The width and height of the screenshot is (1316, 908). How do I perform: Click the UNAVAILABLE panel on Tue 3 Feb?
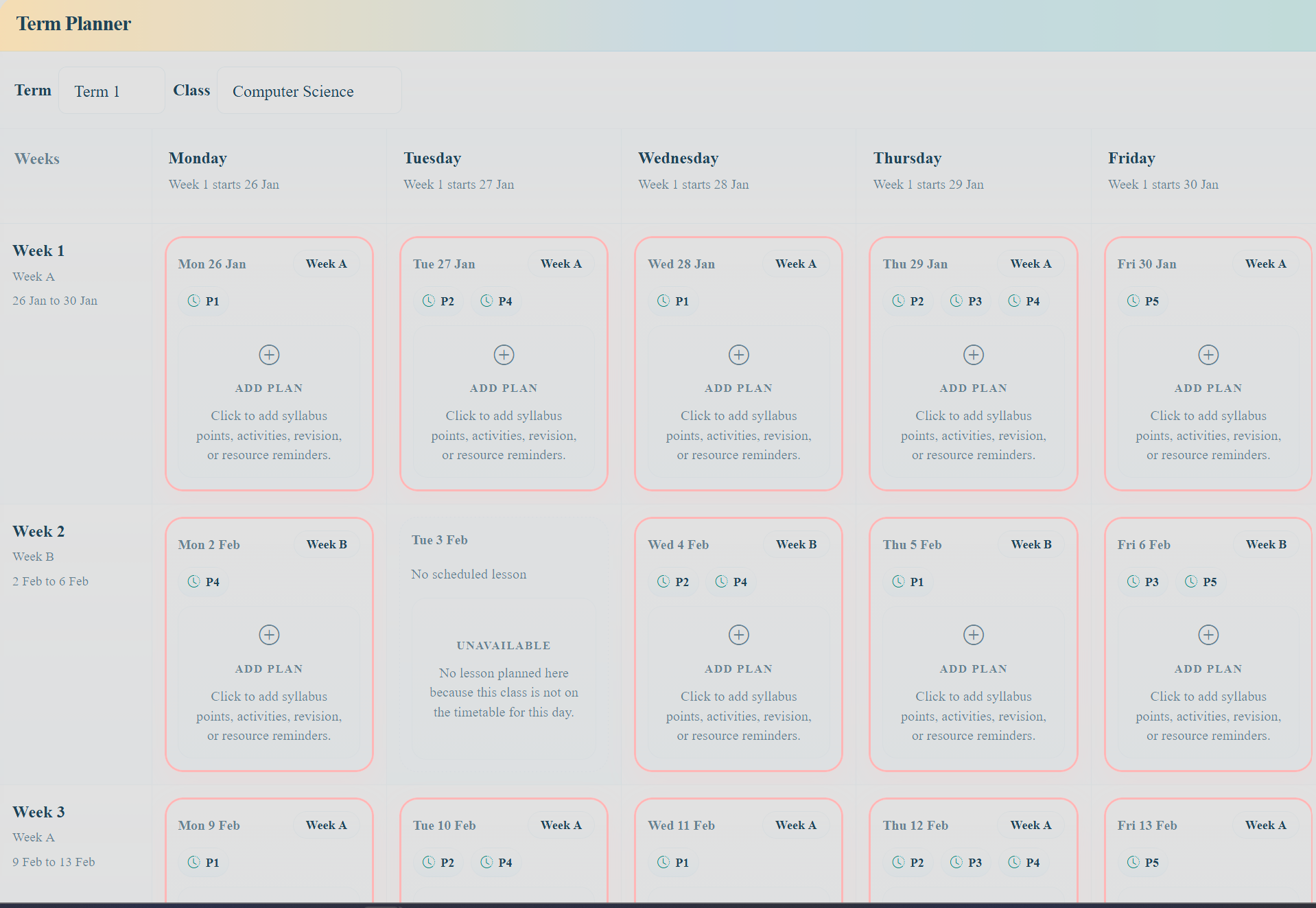[x=503, y=644]
